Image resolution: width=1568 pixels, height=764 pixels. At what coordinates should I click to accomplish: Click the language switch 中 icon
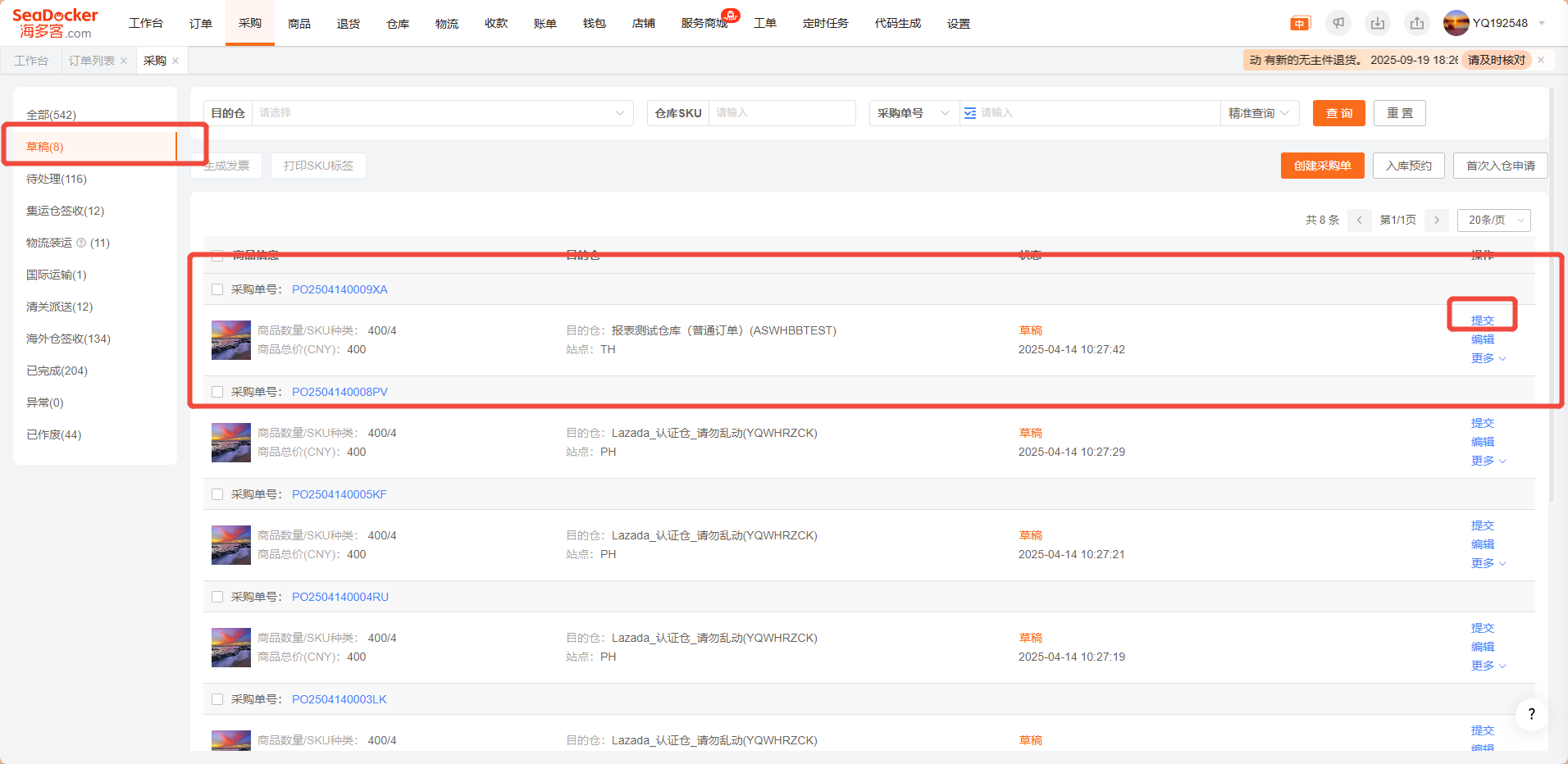1300,24
